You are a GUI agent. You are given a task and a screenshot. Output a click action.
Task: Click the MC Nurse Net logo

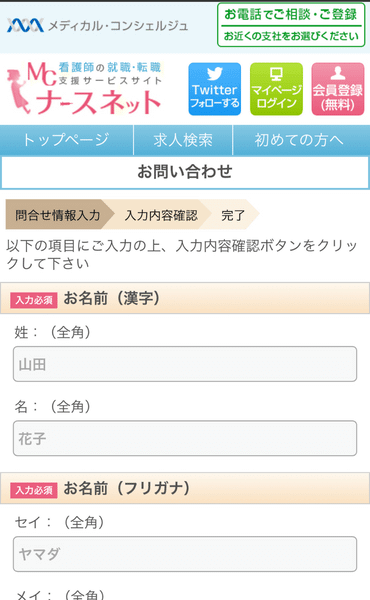coord(85,88)
